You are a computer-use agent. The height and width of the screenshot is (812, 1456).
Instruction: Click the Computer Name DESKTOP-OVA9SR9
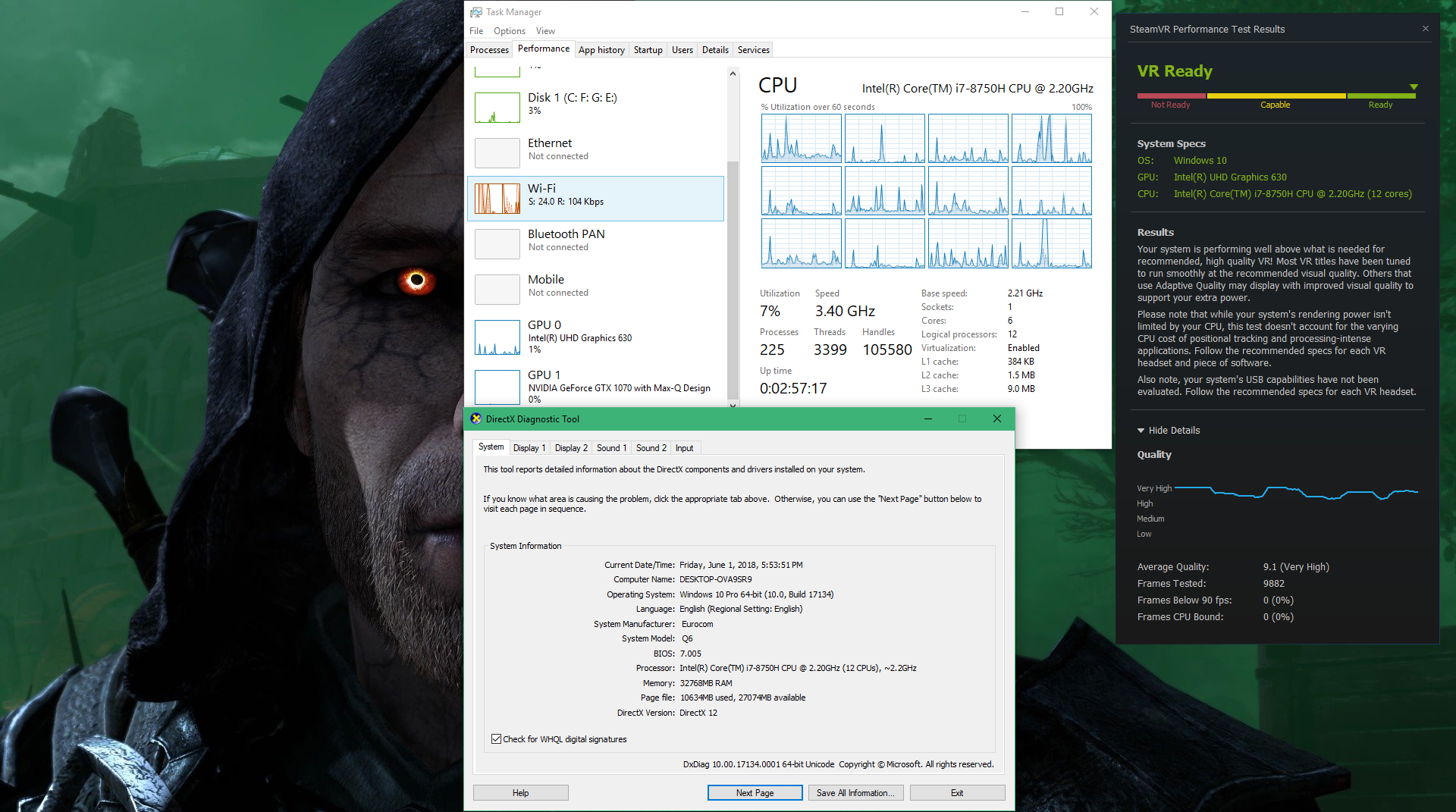tap(716, 579)
